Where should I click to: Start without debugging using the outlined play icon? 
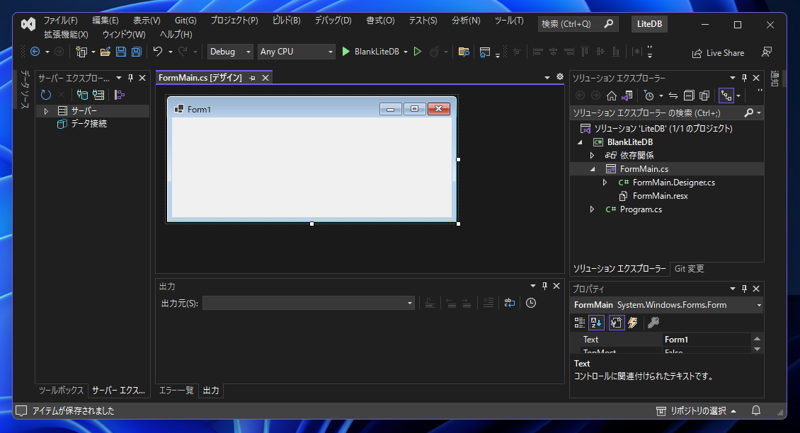pos(417,52)
